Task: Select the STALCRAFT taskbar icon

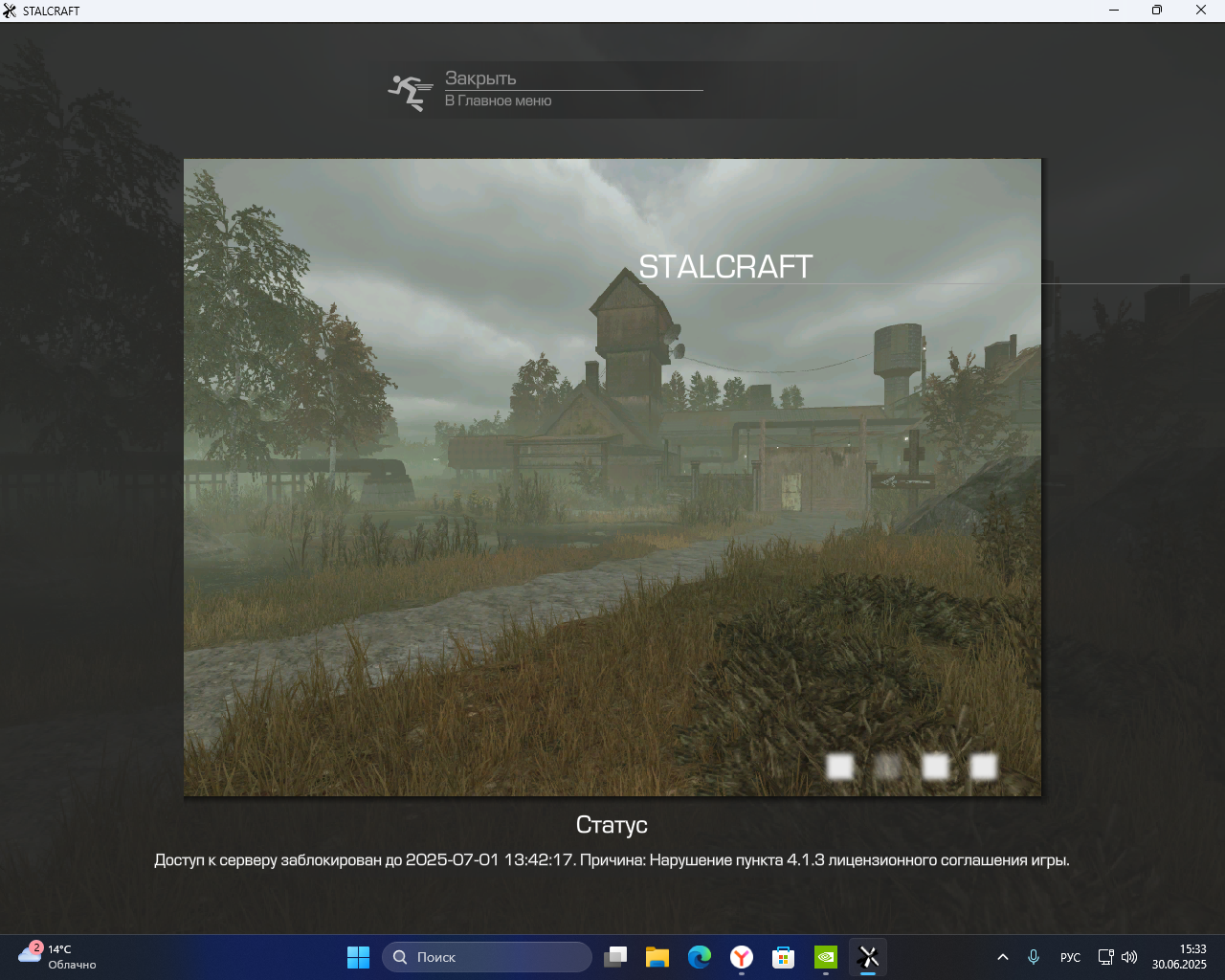Action: pyautogui.click(x=868, y=957)
